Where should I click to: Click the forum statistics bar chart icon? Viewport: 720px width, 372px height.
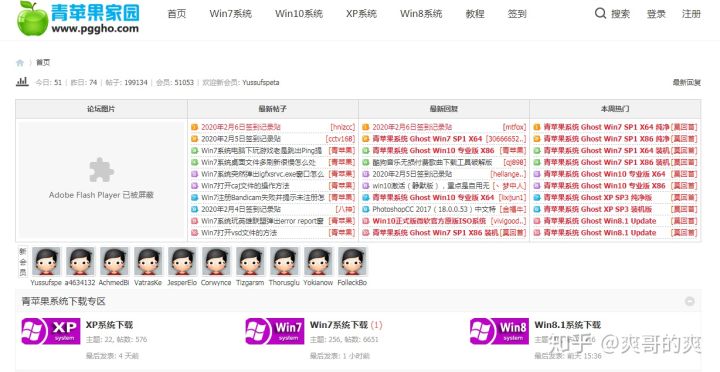[22, 82]
